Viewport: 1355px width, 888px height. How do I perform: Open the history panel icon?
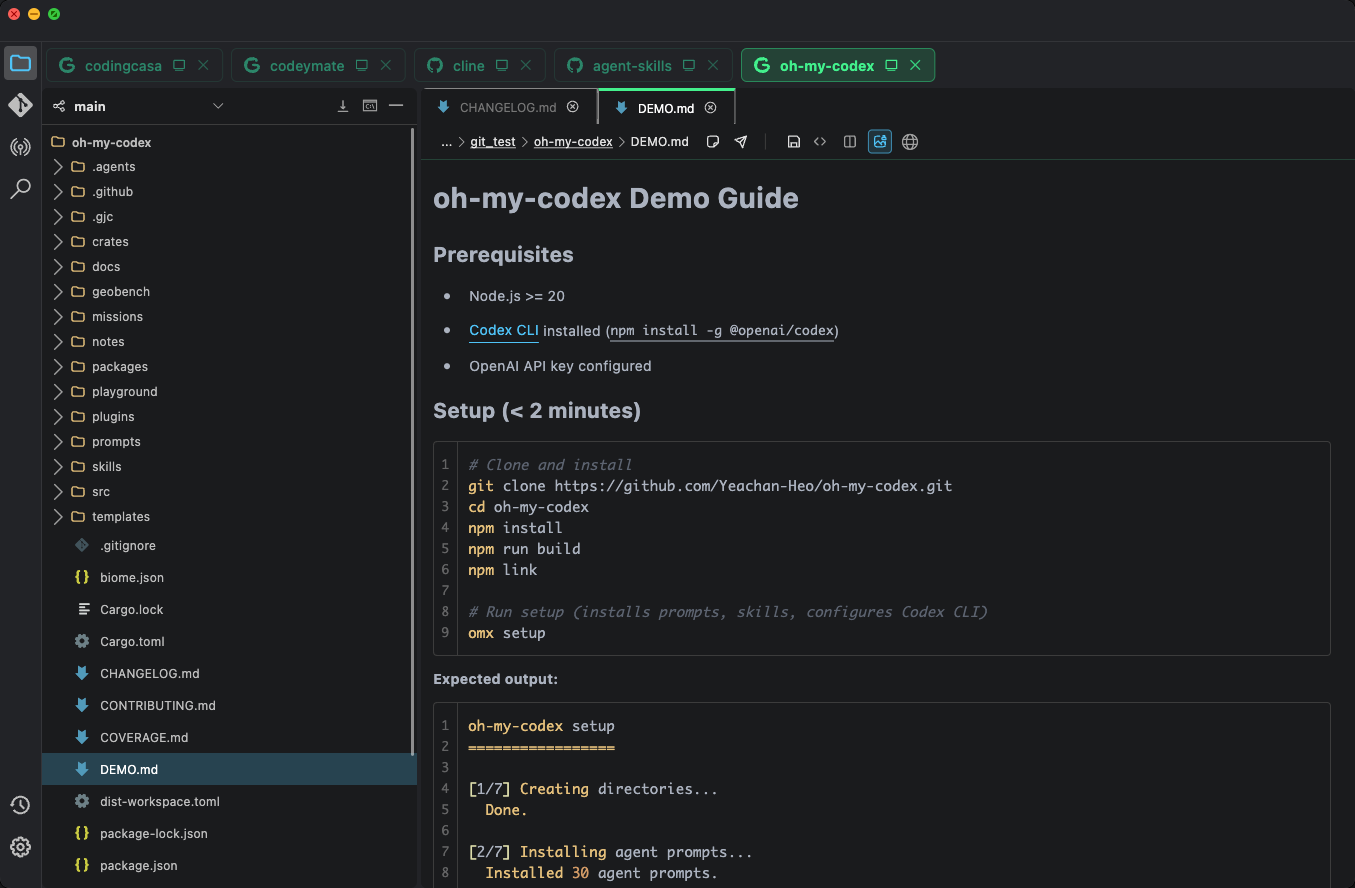[x=20, y=805]
